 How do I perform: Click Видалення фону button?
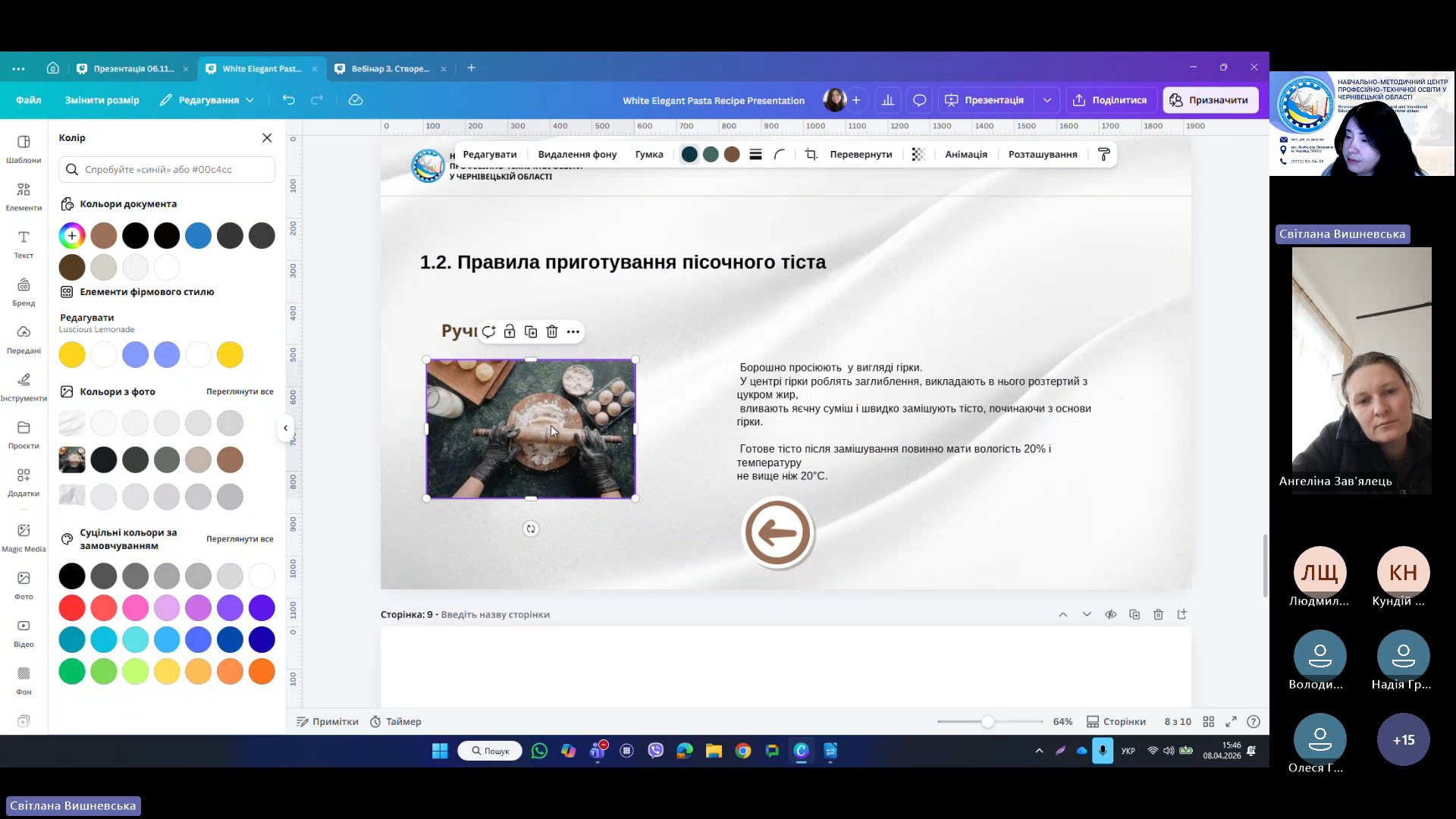[577, 155]
